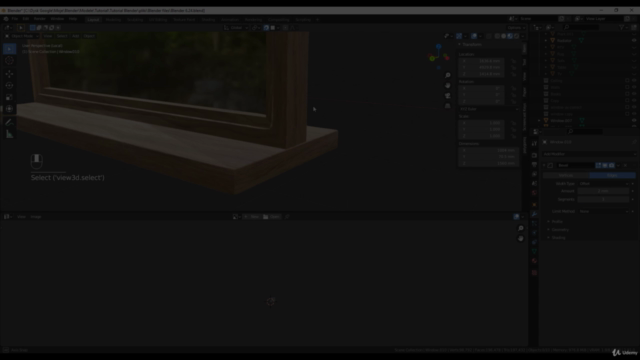Click the viewport pan hand icon

click(448, 86)
